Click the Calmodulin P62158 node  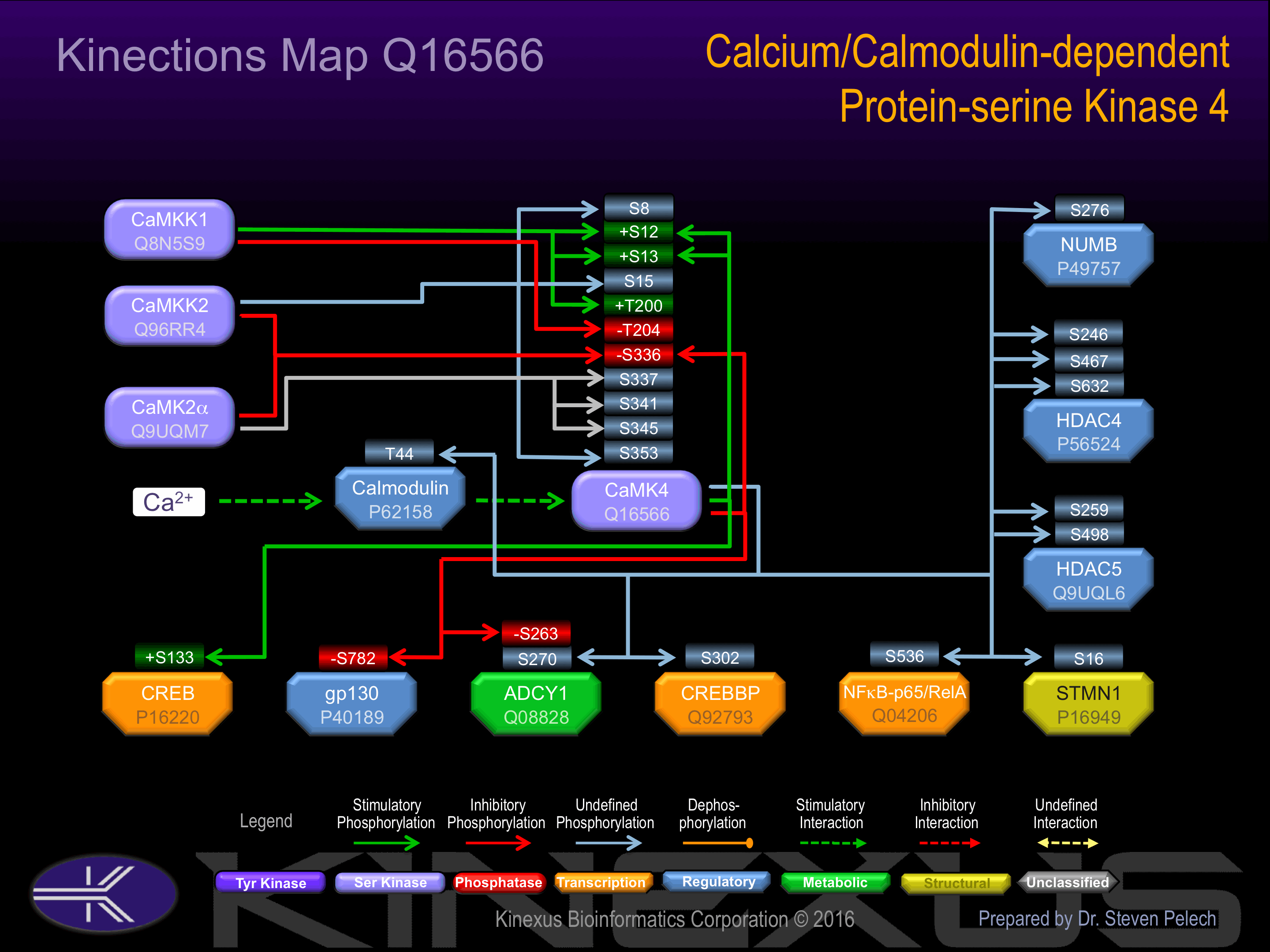click(x=400, y=498)
